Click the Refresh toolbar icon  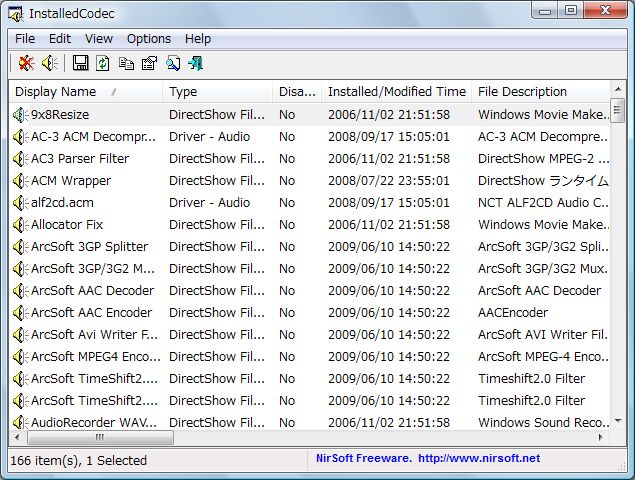103,63
